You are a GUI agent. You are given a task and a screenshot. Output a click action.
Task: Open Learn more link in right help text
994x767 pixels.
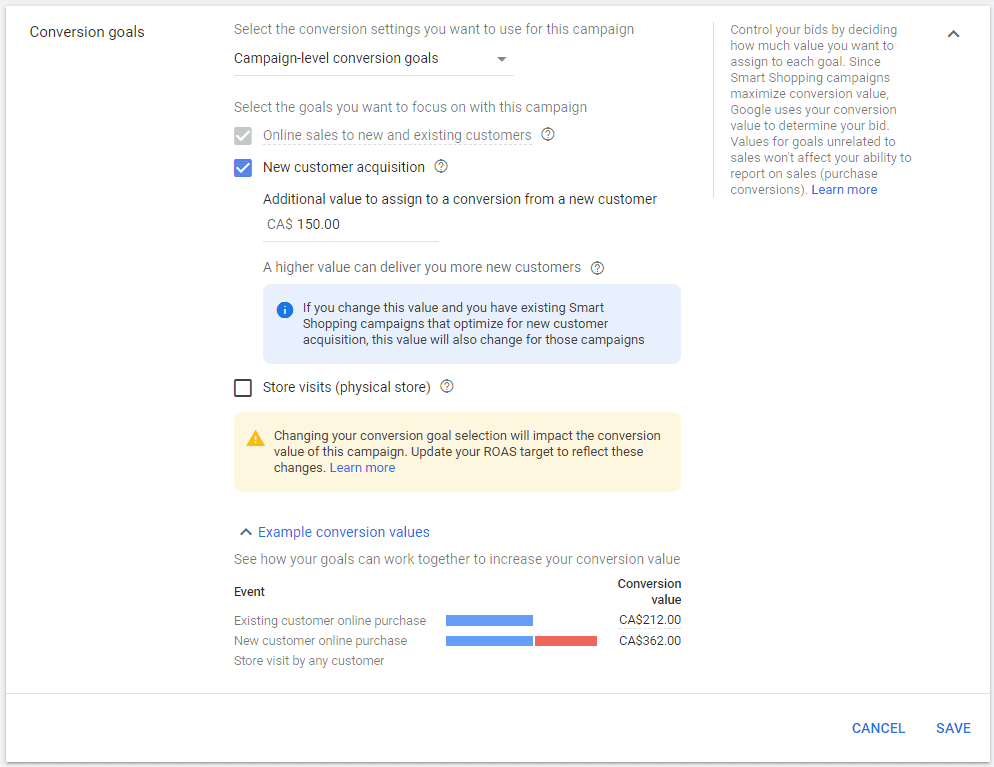(844, 190)
